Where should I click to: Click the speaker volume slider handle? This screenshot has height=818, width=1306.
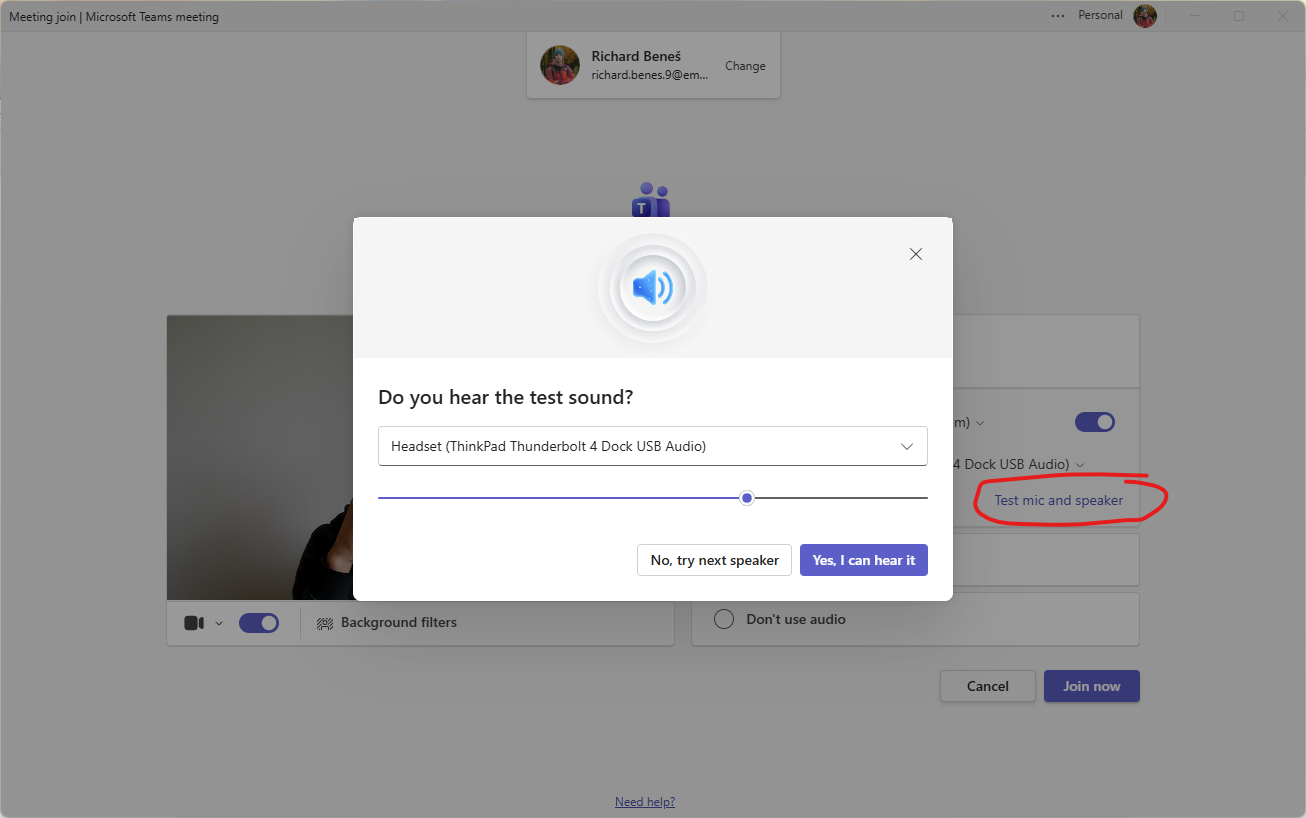point(747,498)
